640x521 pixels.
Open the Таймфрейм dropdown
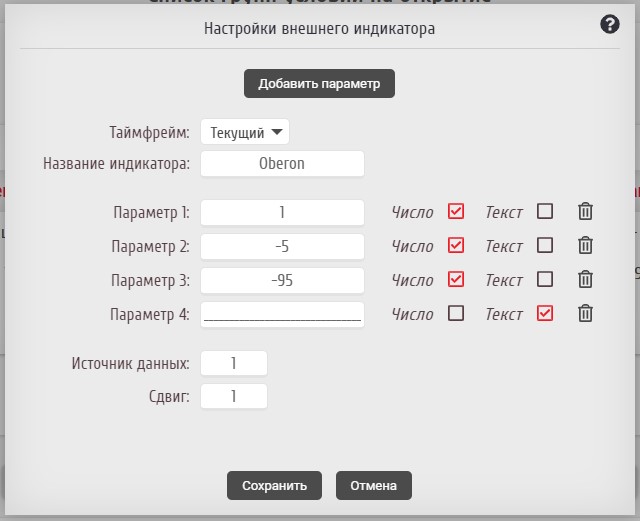pos(245,132)
